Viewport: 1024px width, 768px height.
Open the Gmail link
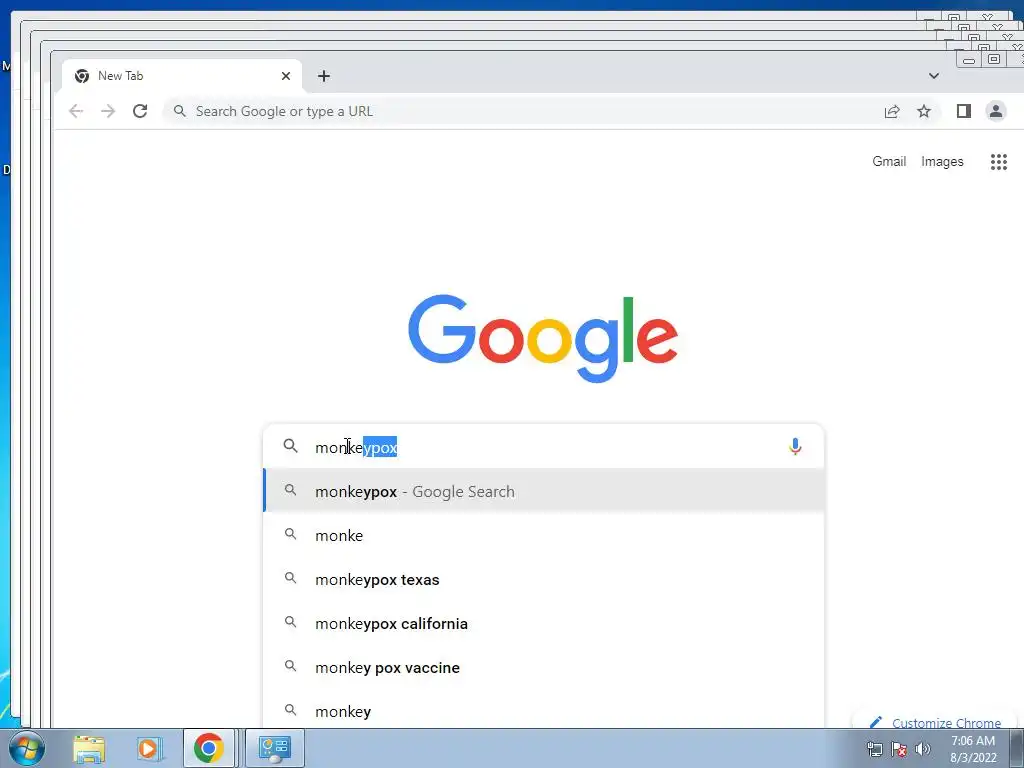(889, 161)
